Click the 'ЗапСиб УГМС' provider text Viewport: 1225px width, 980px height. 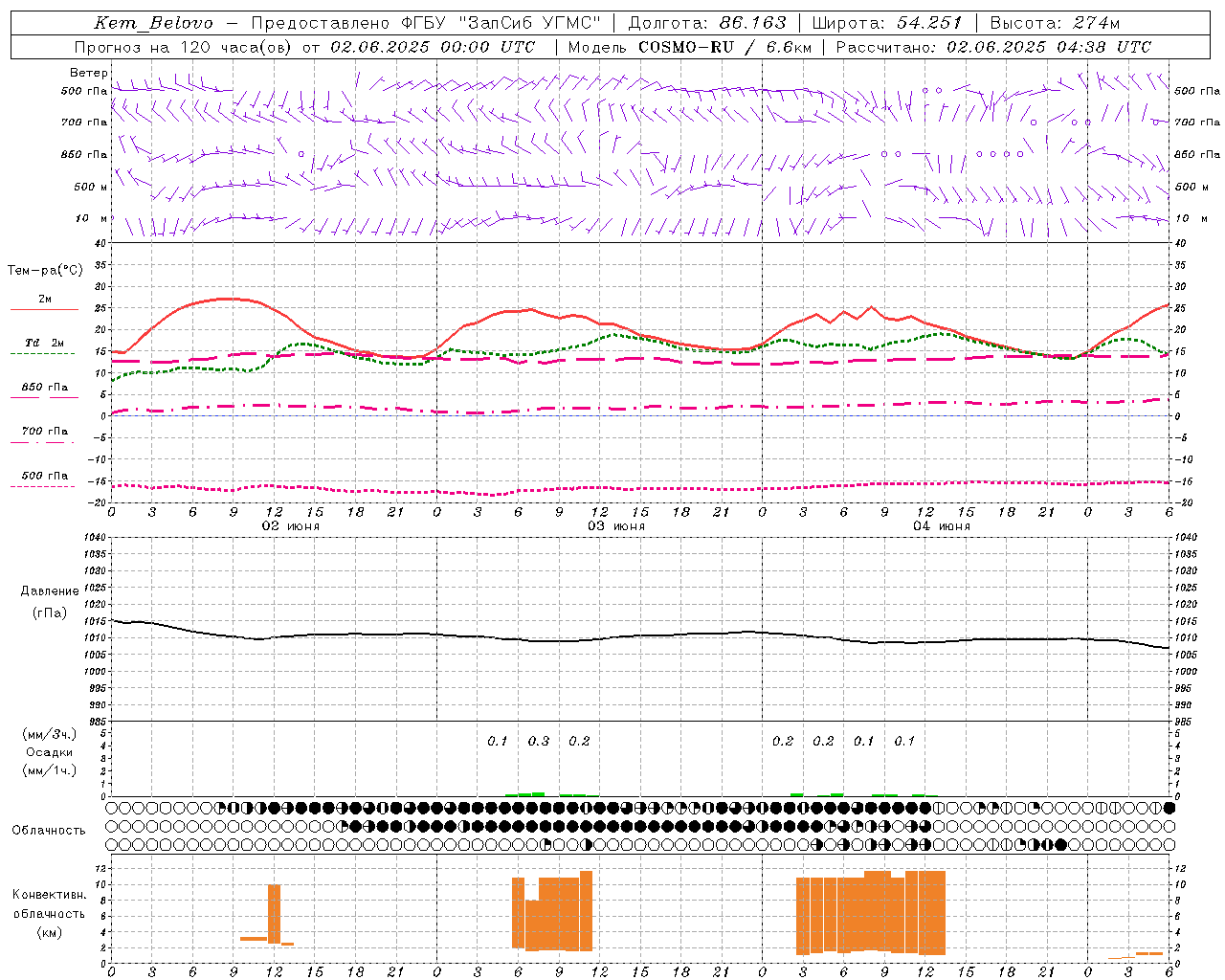click(x=530, y=23)
